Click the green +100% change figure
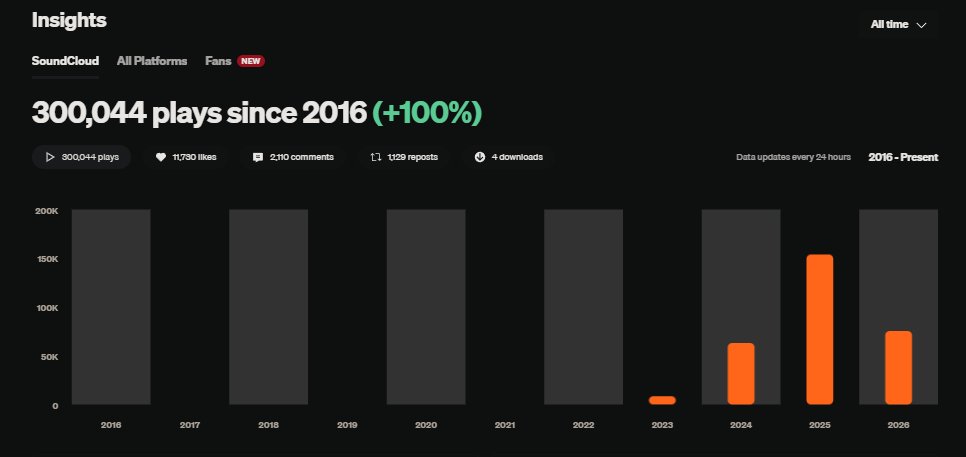 click(x=427, y=113)
